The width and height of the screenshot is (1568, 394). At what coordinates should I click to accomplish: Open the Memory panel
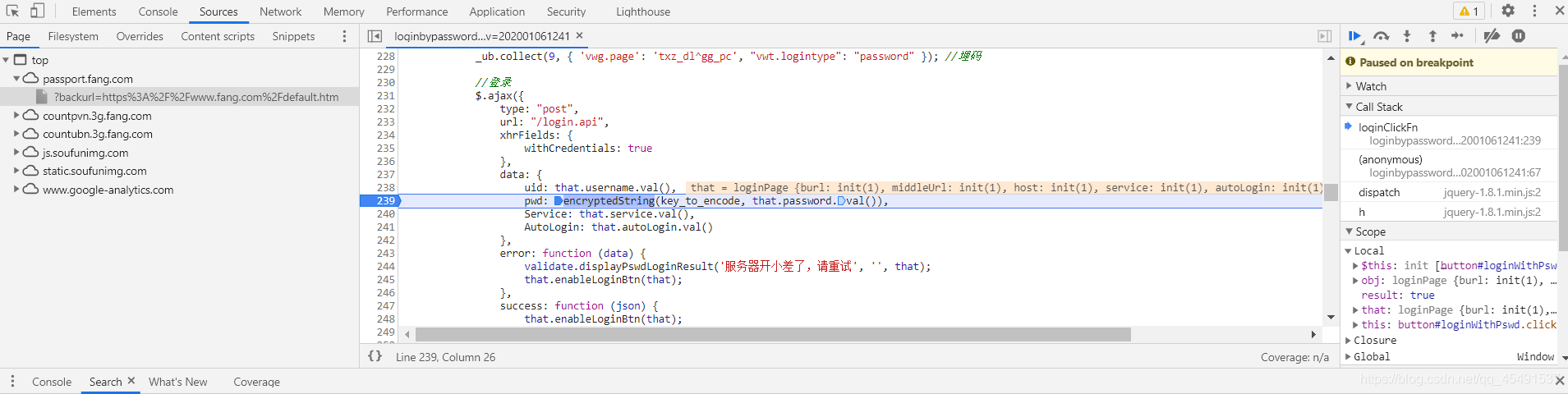click(x=343, y=11)
